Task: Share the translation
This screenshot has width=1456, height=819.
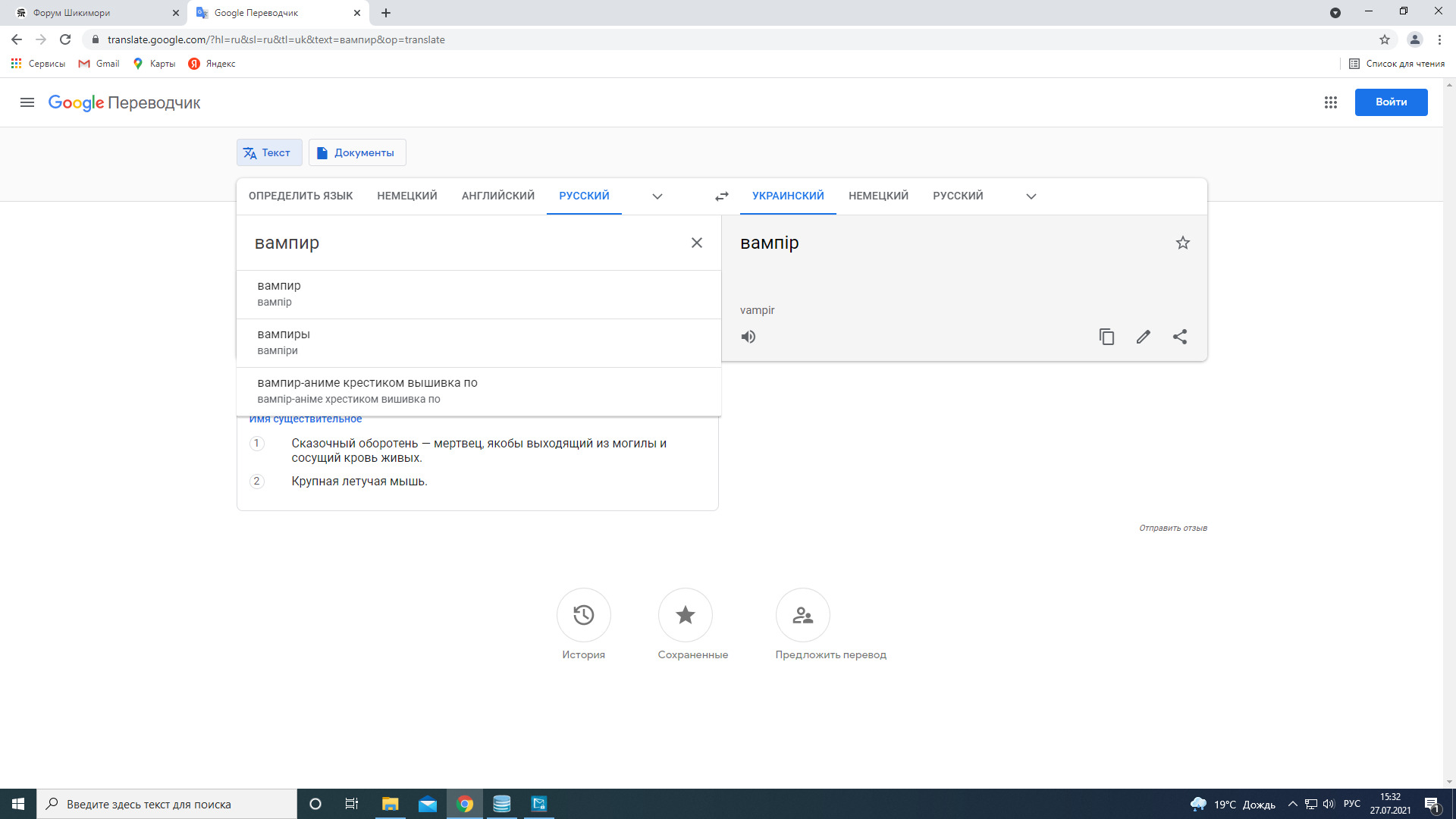Action: pyautogui.click(x=1180, y=337)
